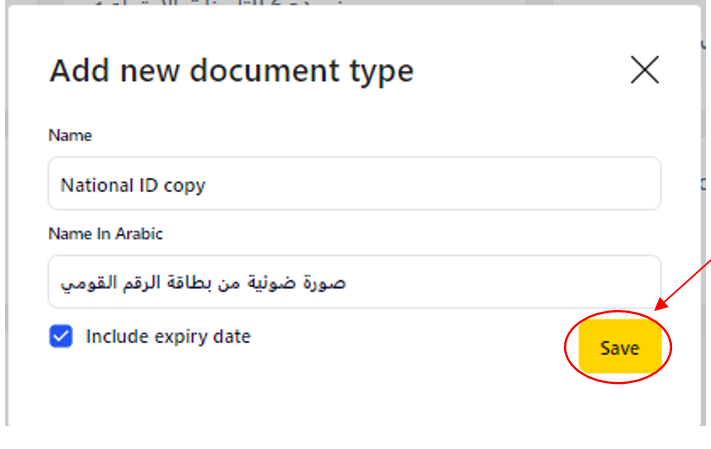Click the "Name In Arabic" field label

105,233
